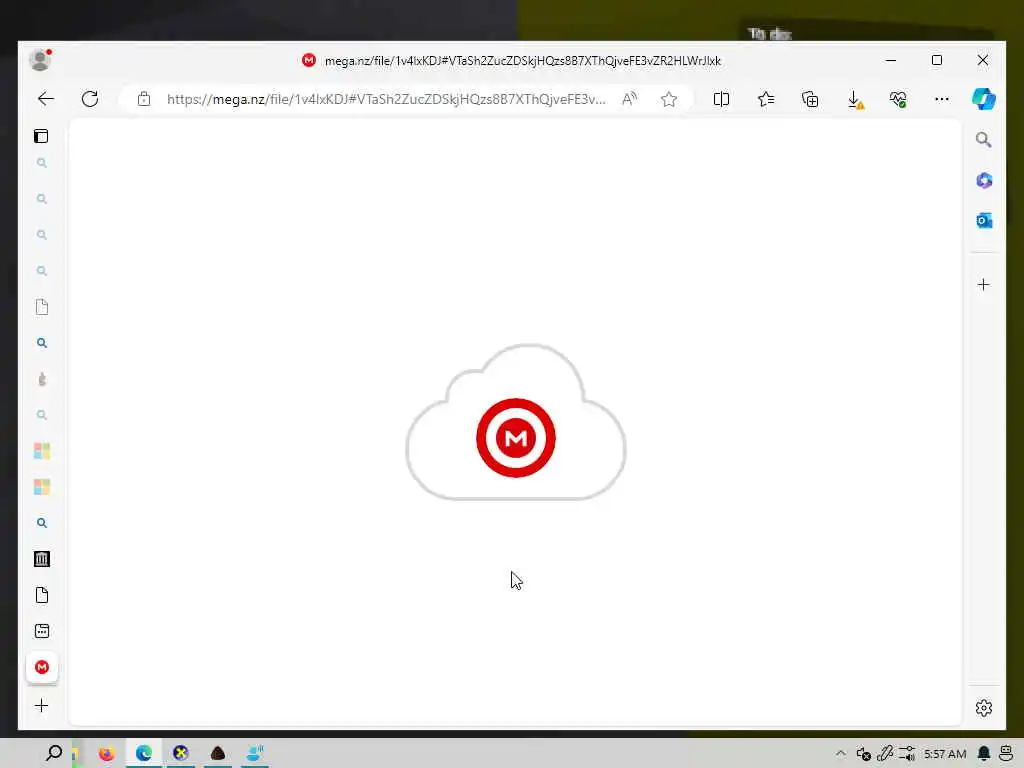Open the Tab actions menu
Screen dimensions: 1024x768
tap(41, 136)
